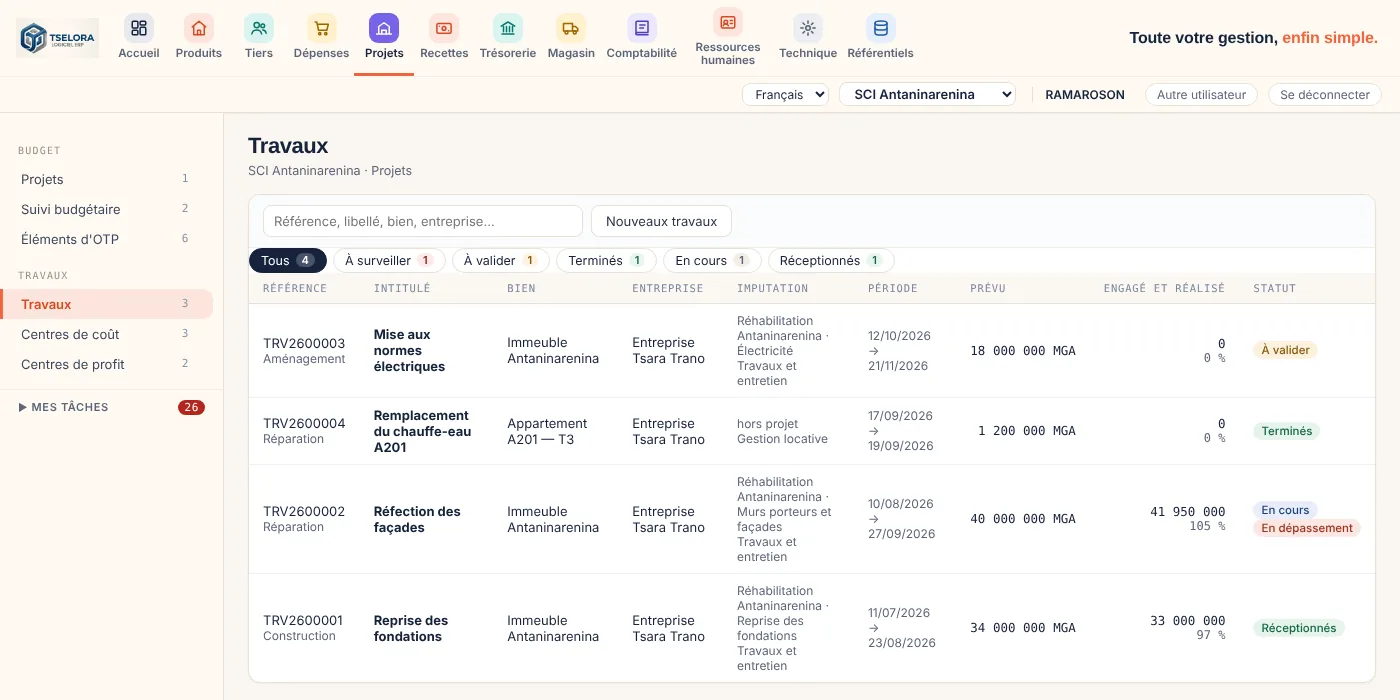Show the Réceptionnés filter
Viewport: 1400px width, 700px height.
(x=831, y=260)
